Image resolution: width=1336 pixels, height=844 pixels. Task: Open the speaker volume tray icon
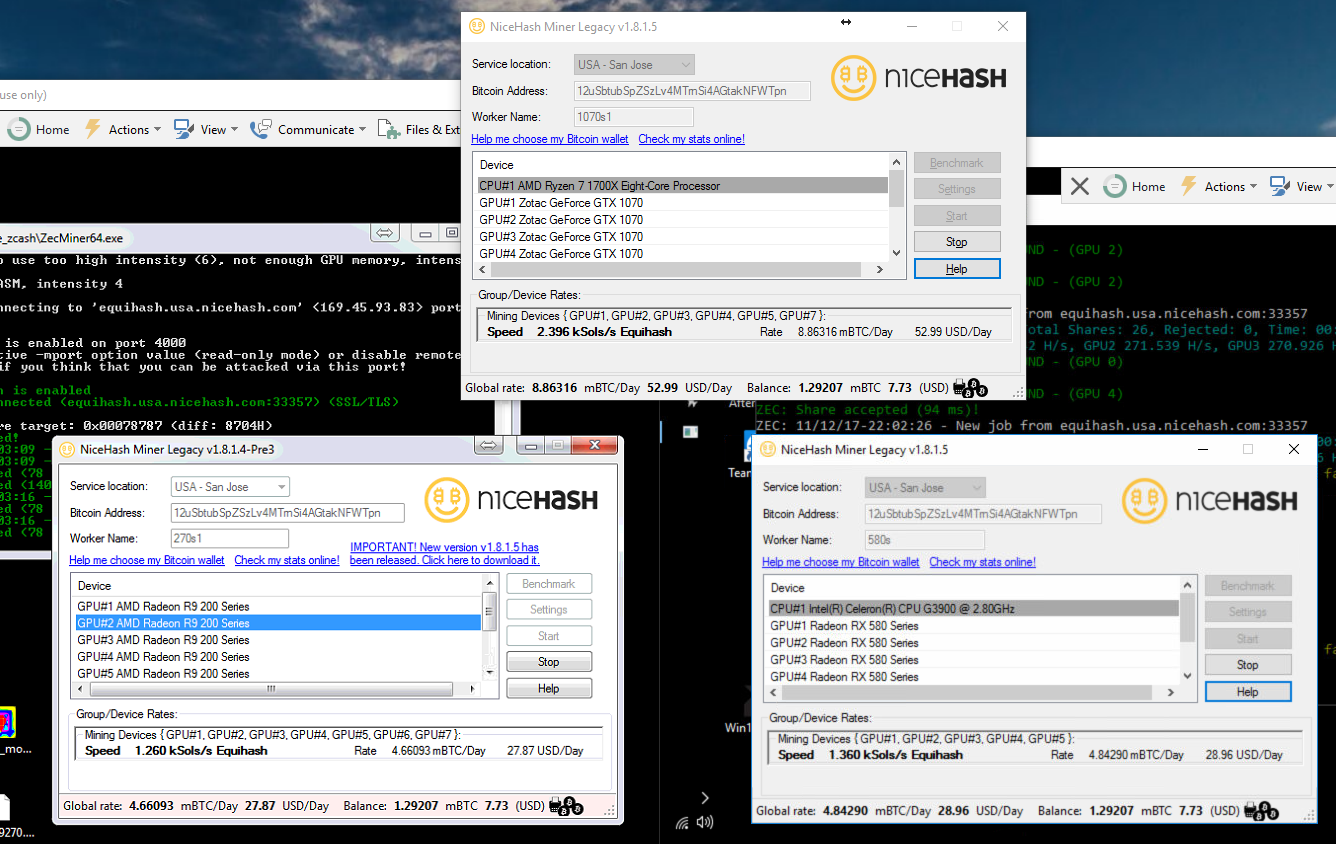(705, 823)
